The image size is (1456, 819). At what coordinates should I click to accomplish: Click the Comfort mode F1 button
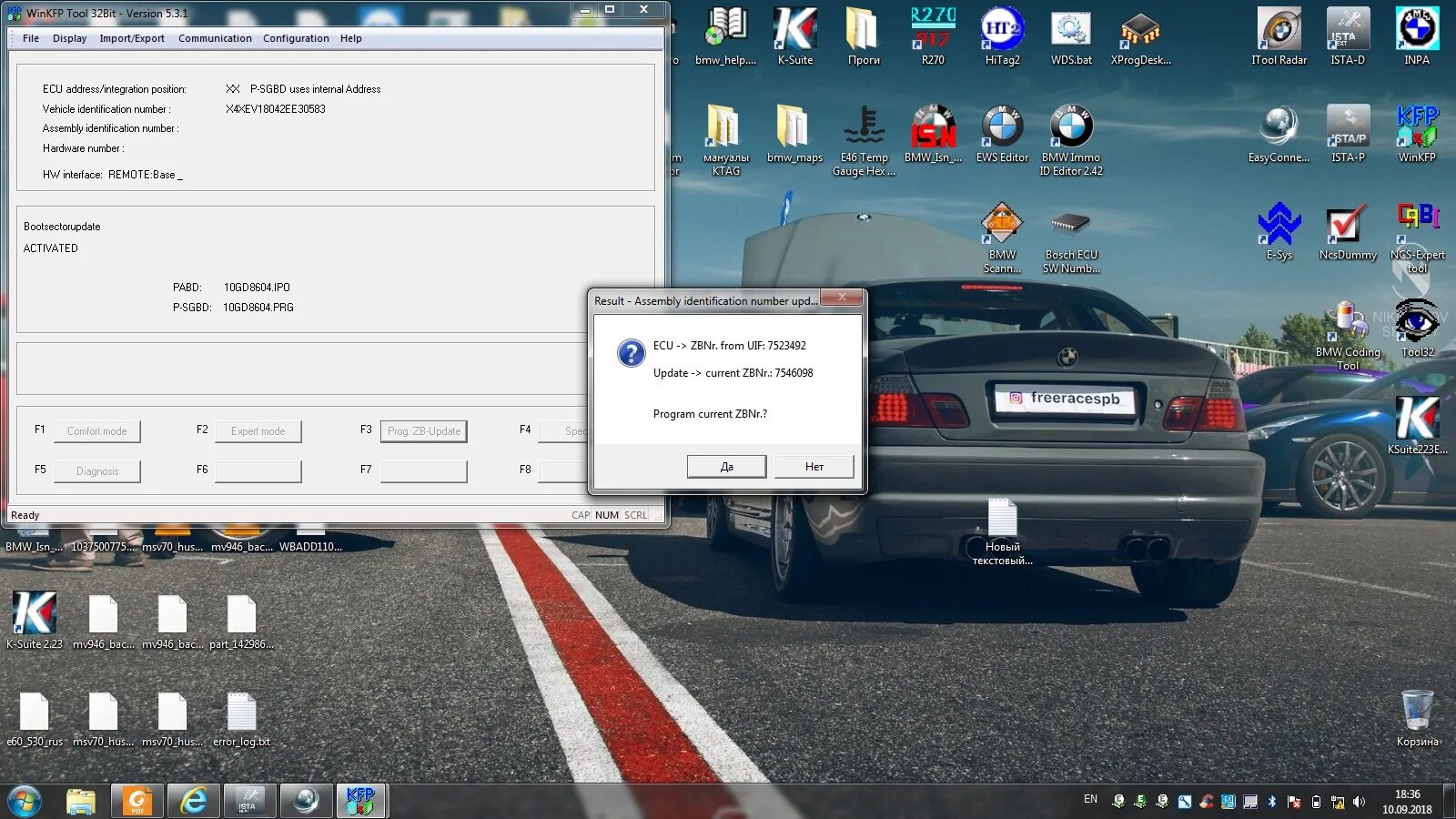[x=96, y=431]
